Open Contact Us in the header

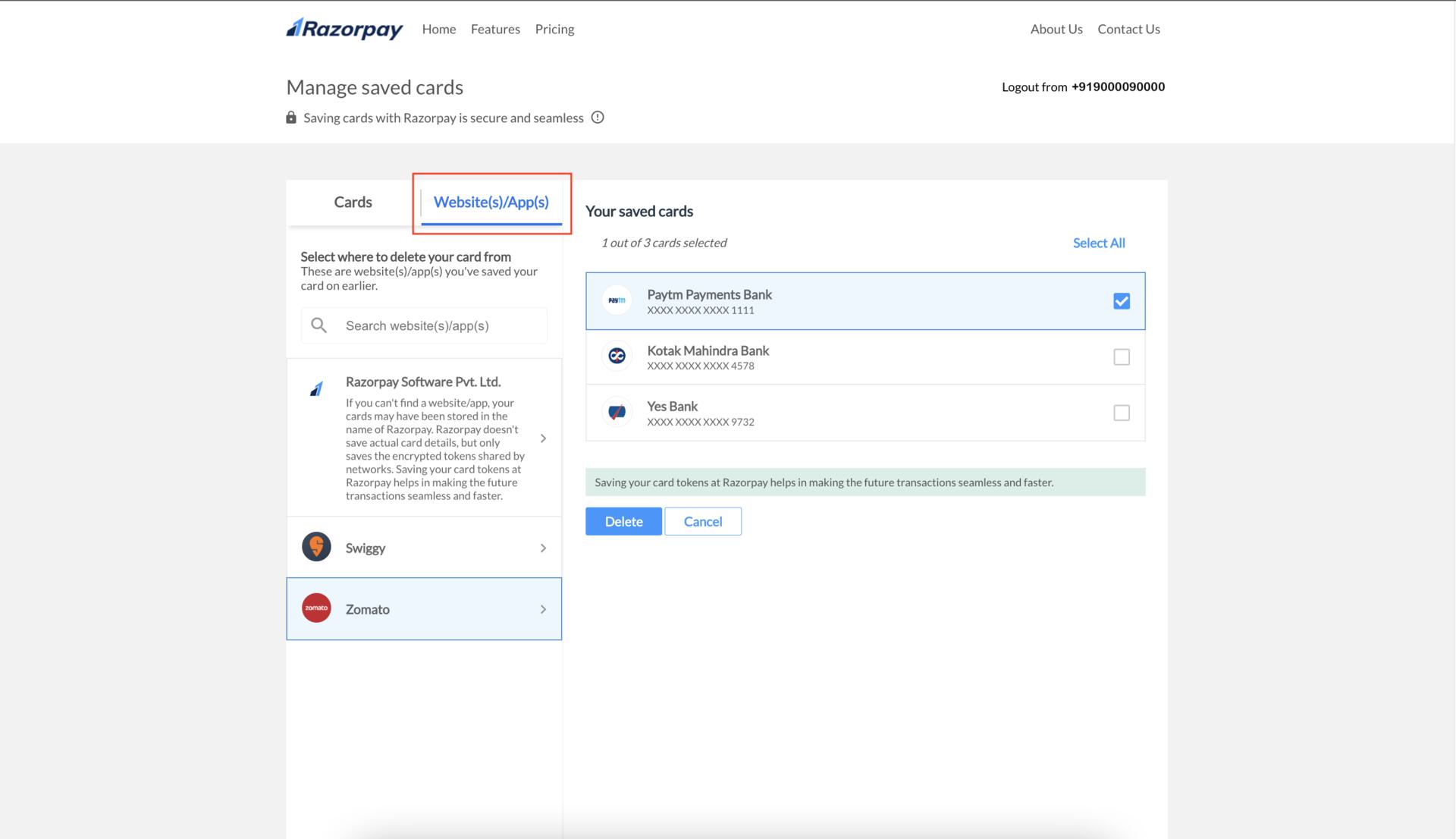click(1128, 29)
